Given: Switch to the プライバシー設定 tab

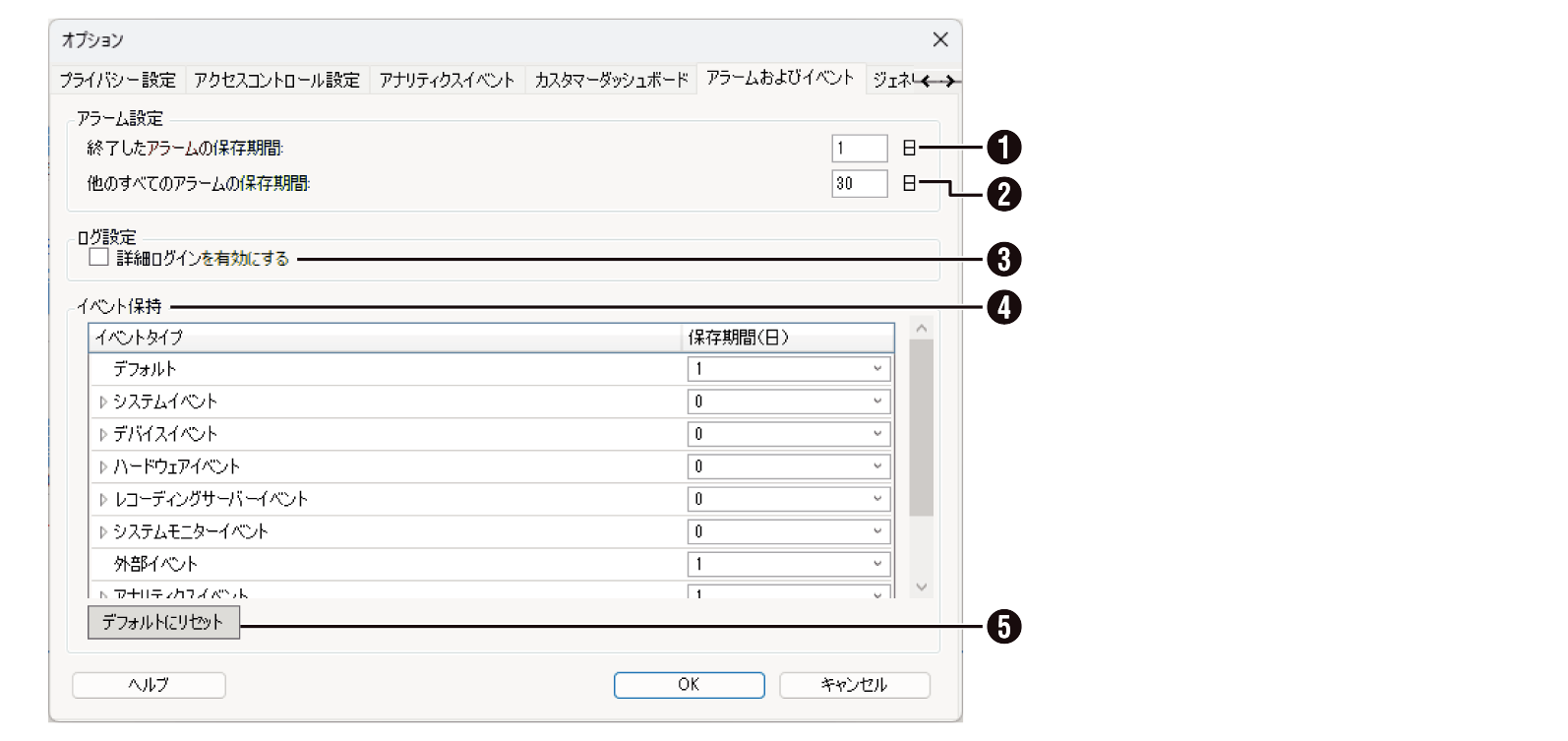Looking at the screenshot, I should 117,80.
